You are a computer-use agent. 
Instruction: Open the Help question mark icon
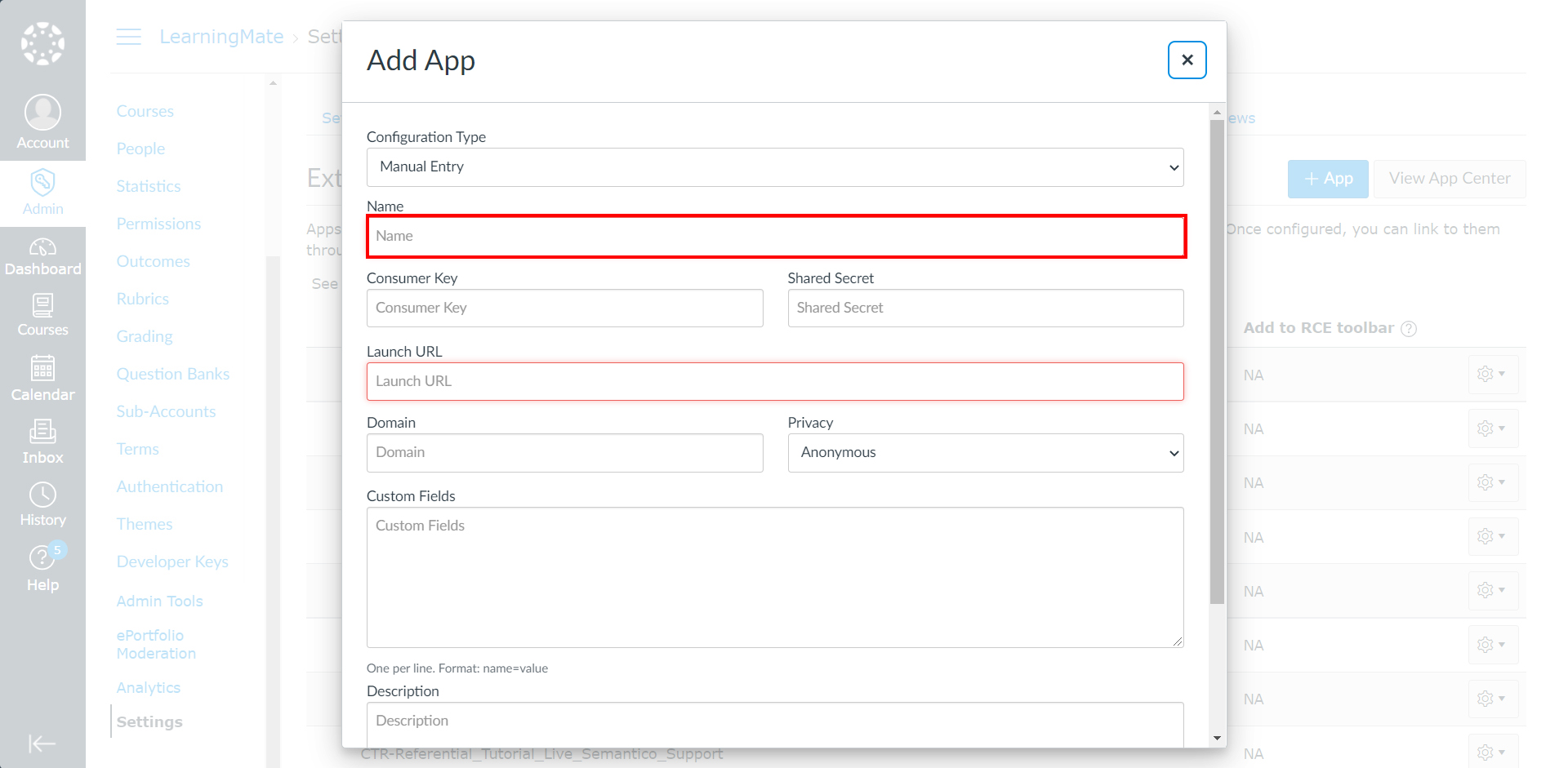(42, 558)
